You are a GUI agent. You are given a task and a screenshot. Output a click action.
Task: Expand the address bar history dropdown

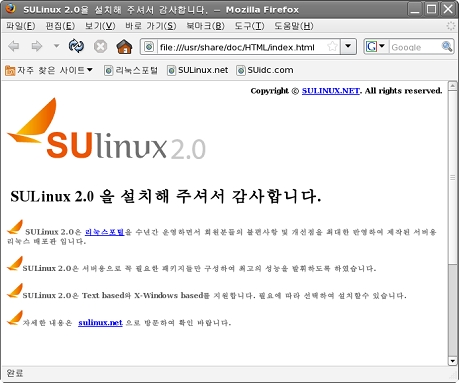tap(348, 46)
